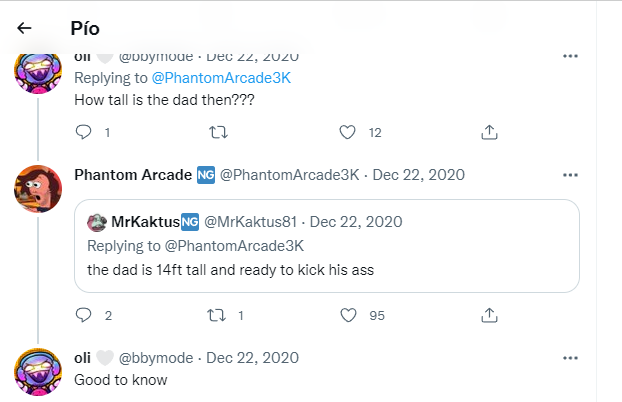Open Phantom Arcade's profile name
622x402 pixels.
(133, 174)
